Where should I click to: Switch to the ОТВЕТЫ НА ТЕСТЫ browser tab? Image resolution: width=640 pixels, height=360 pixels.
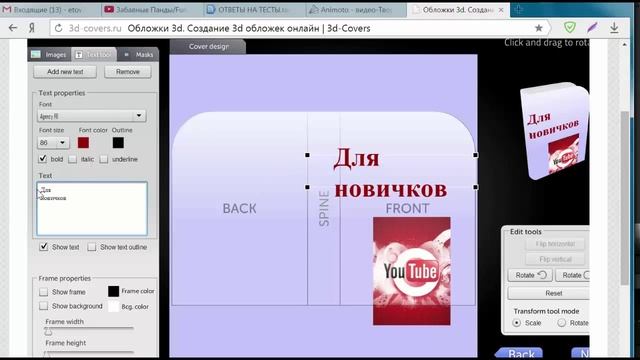(x=253, y=9)
